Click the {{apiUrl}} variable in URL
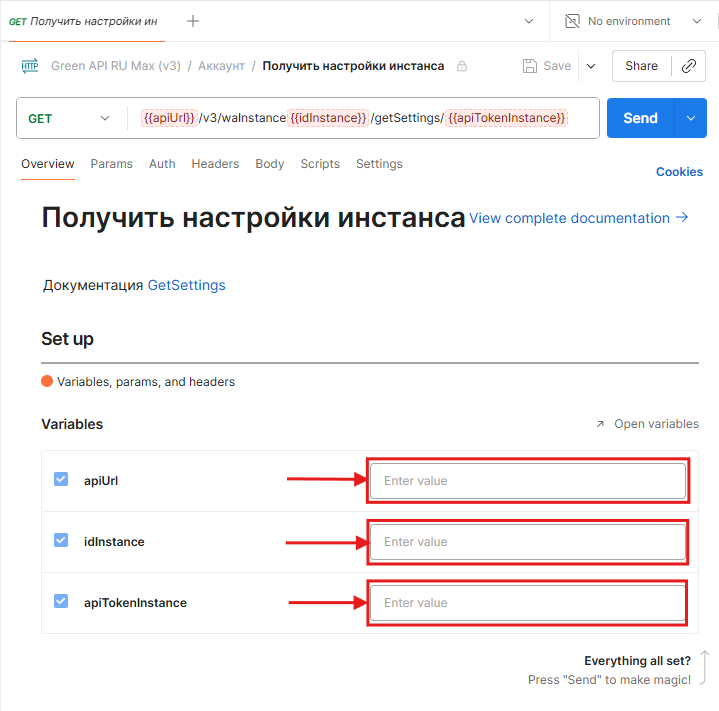Image resolution: width=719 pixels, height=711 pixels. tap(169, 118)
